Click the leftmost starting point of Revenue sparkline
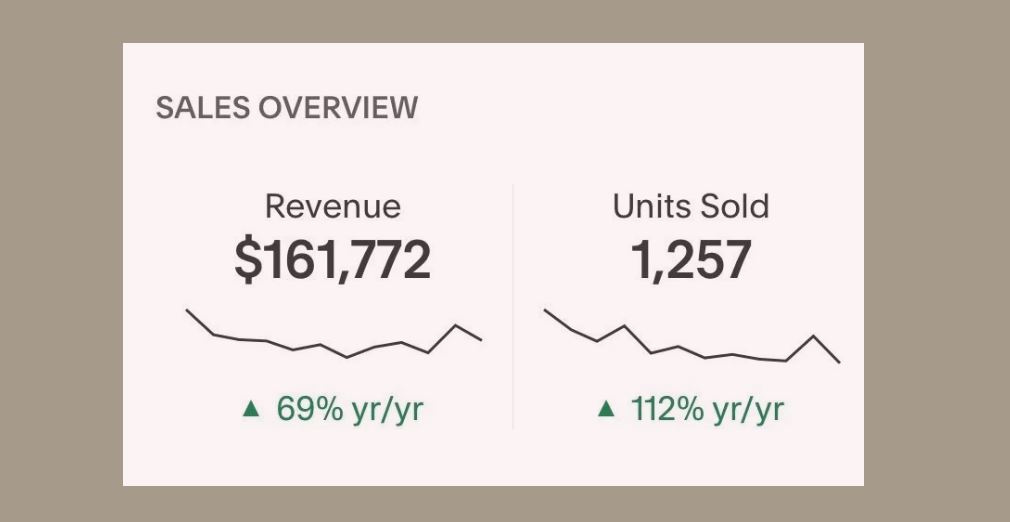Image resolution: width=1010 pixels, height=522 pixels. tap(187, 310)
